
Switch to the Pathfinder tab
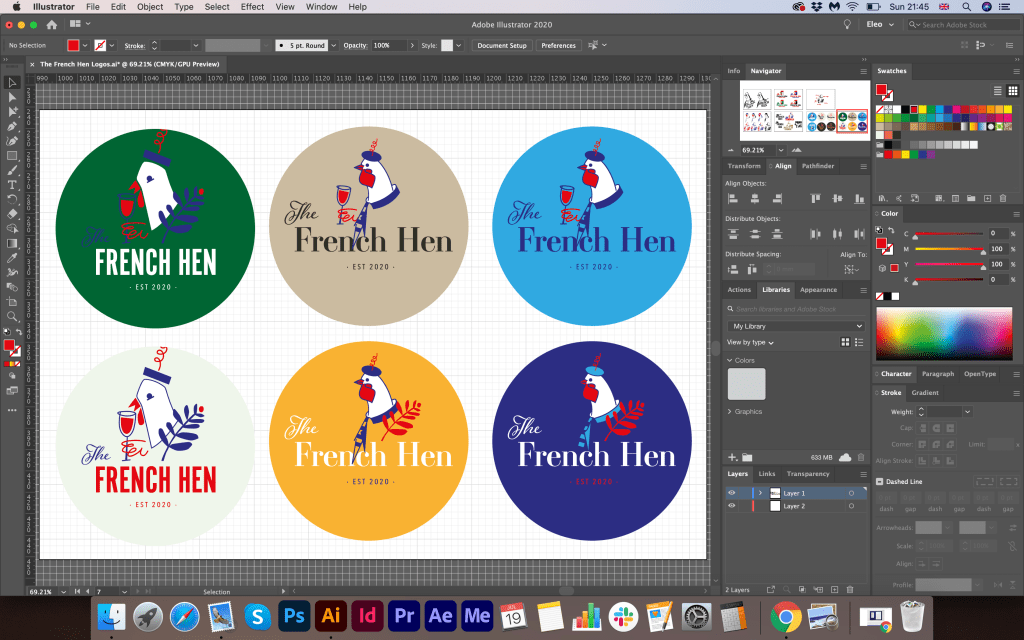[818, 166]
